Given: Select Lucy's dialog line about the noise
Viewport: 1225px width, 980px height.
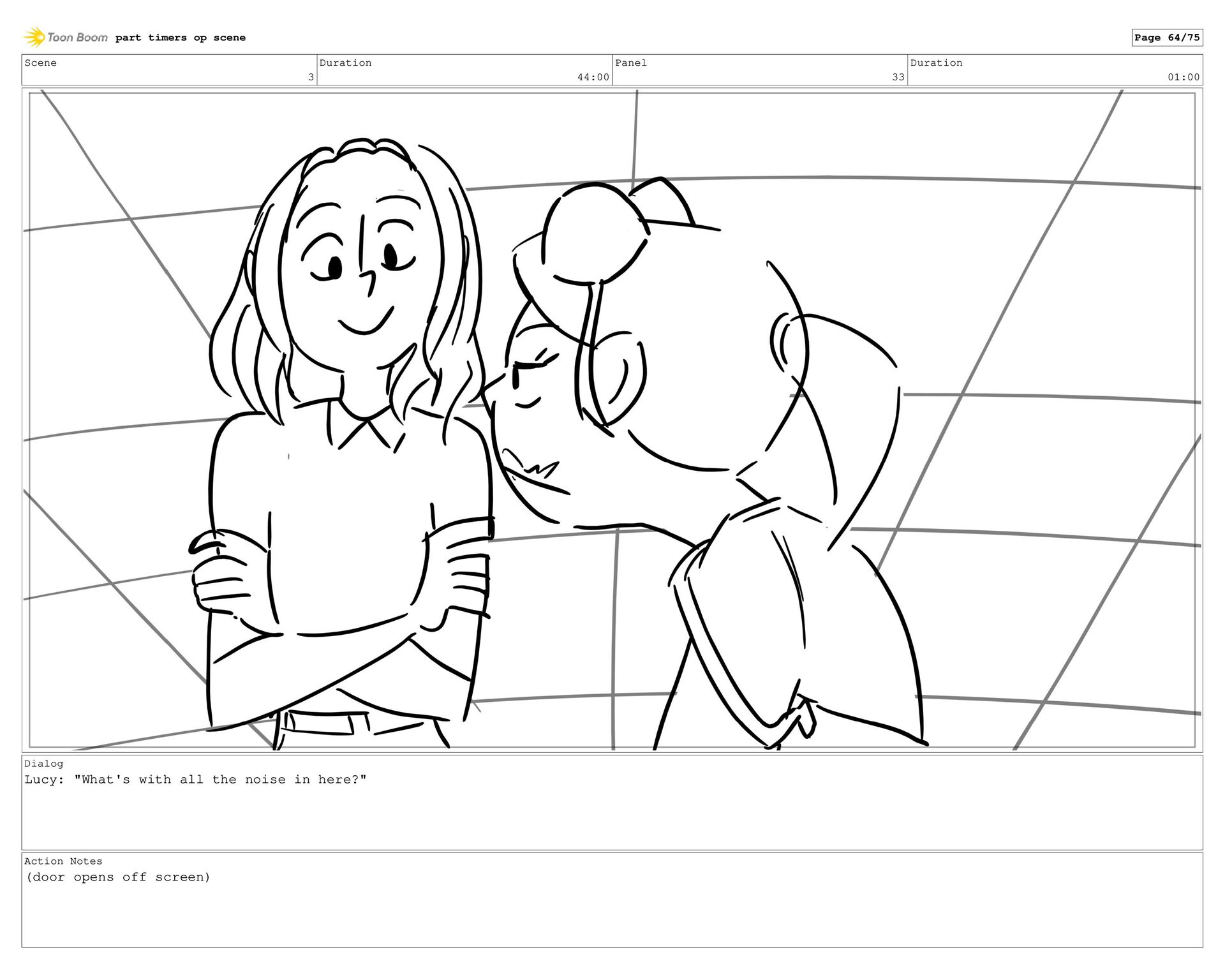Looking at the screenshot, I should pyautogui.click(x=196, y=780).
